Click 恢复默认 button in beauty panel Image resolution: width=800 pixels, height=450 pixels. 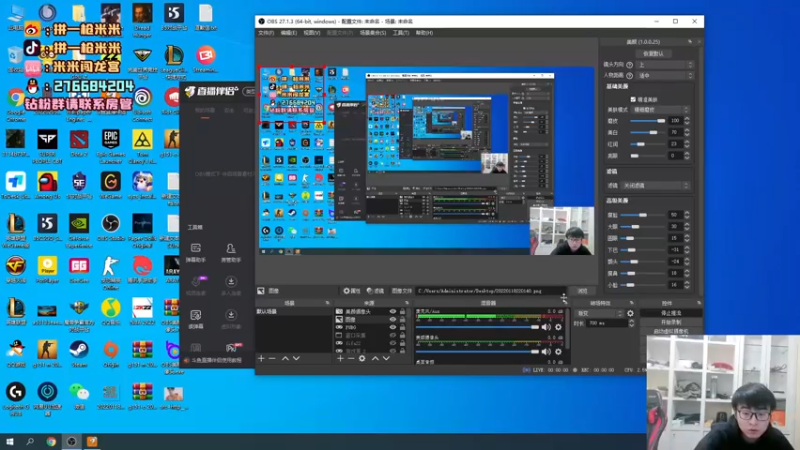654,54
